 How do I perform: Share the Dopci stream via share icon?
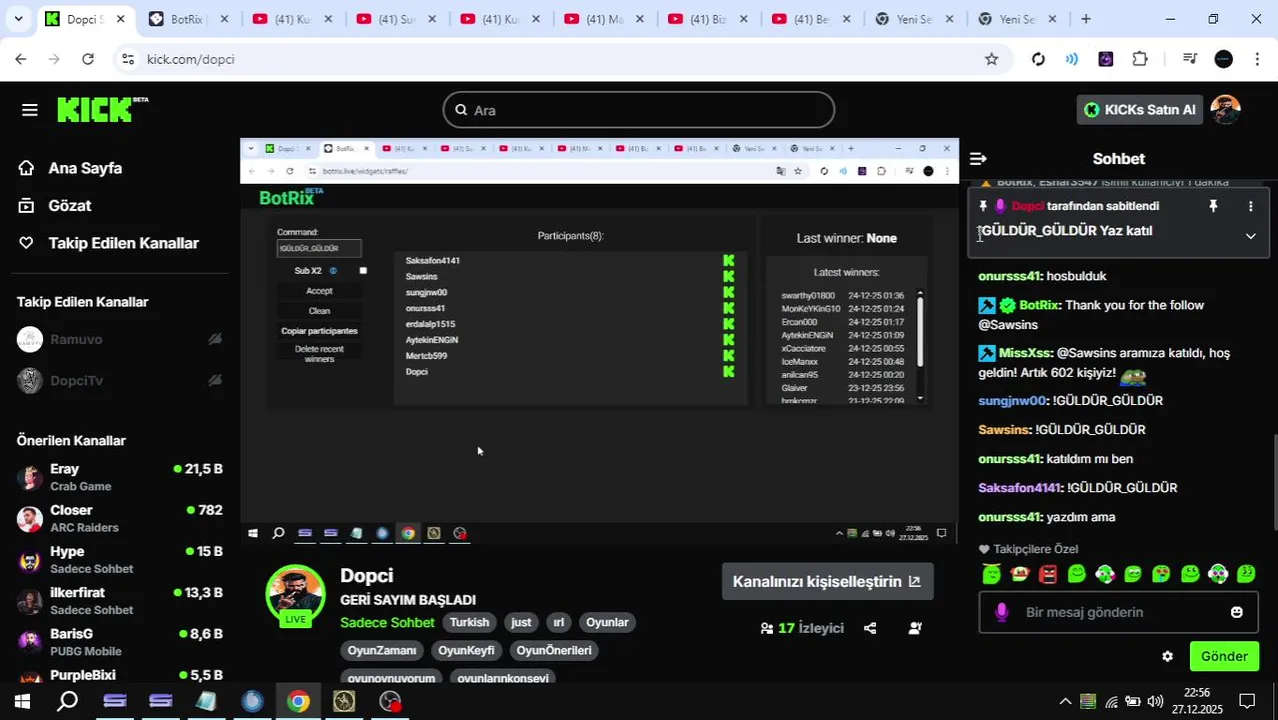(x=870, y=628)
